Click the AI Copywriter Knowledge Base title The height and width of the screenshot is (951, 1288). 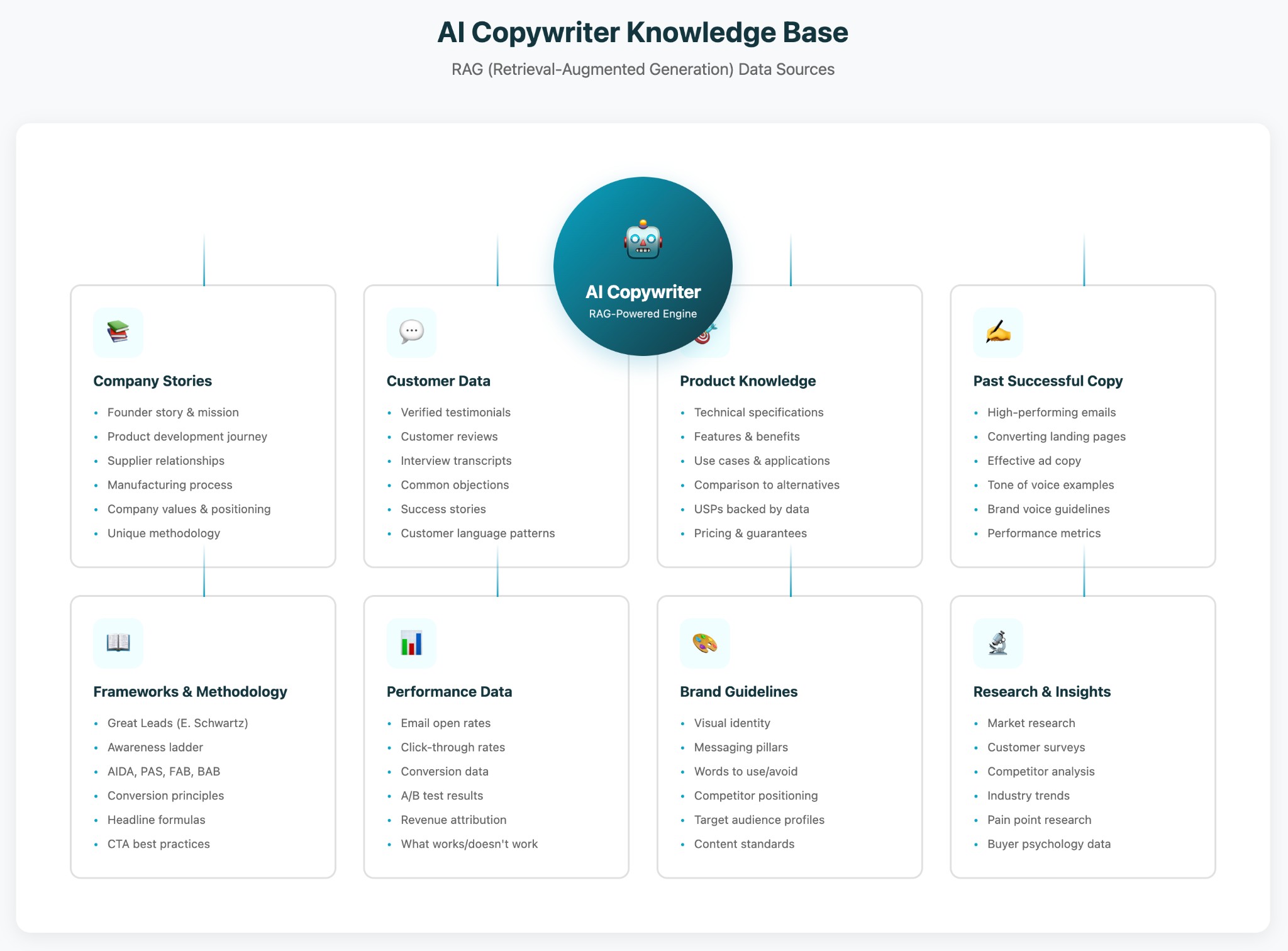click(x=643, y=33)
